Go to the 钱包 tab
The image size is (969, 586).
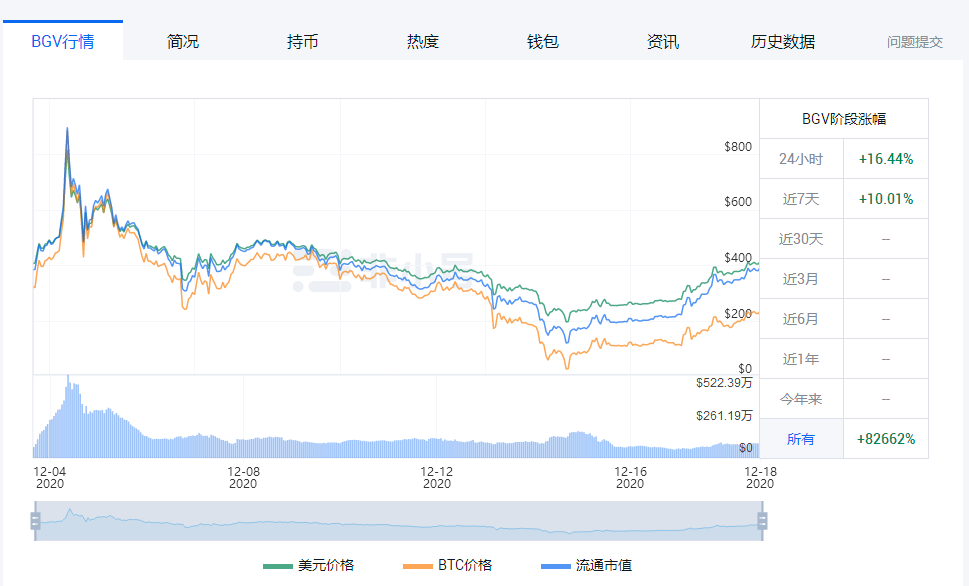543,41
